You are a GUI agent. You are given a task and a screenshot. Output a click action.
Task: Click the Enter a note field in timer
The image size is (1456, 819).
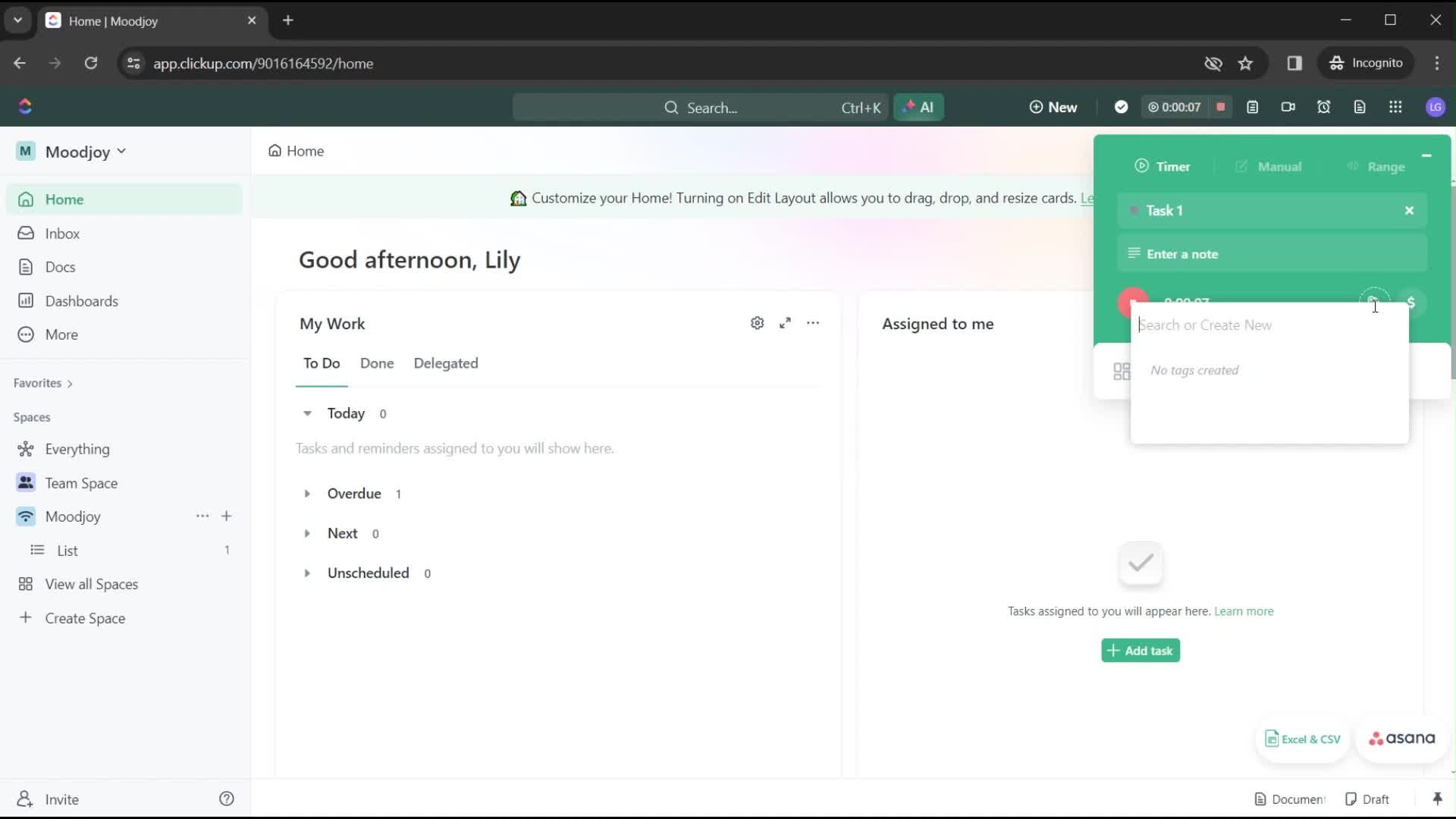pyautogui.click(x=1272, y=254)
